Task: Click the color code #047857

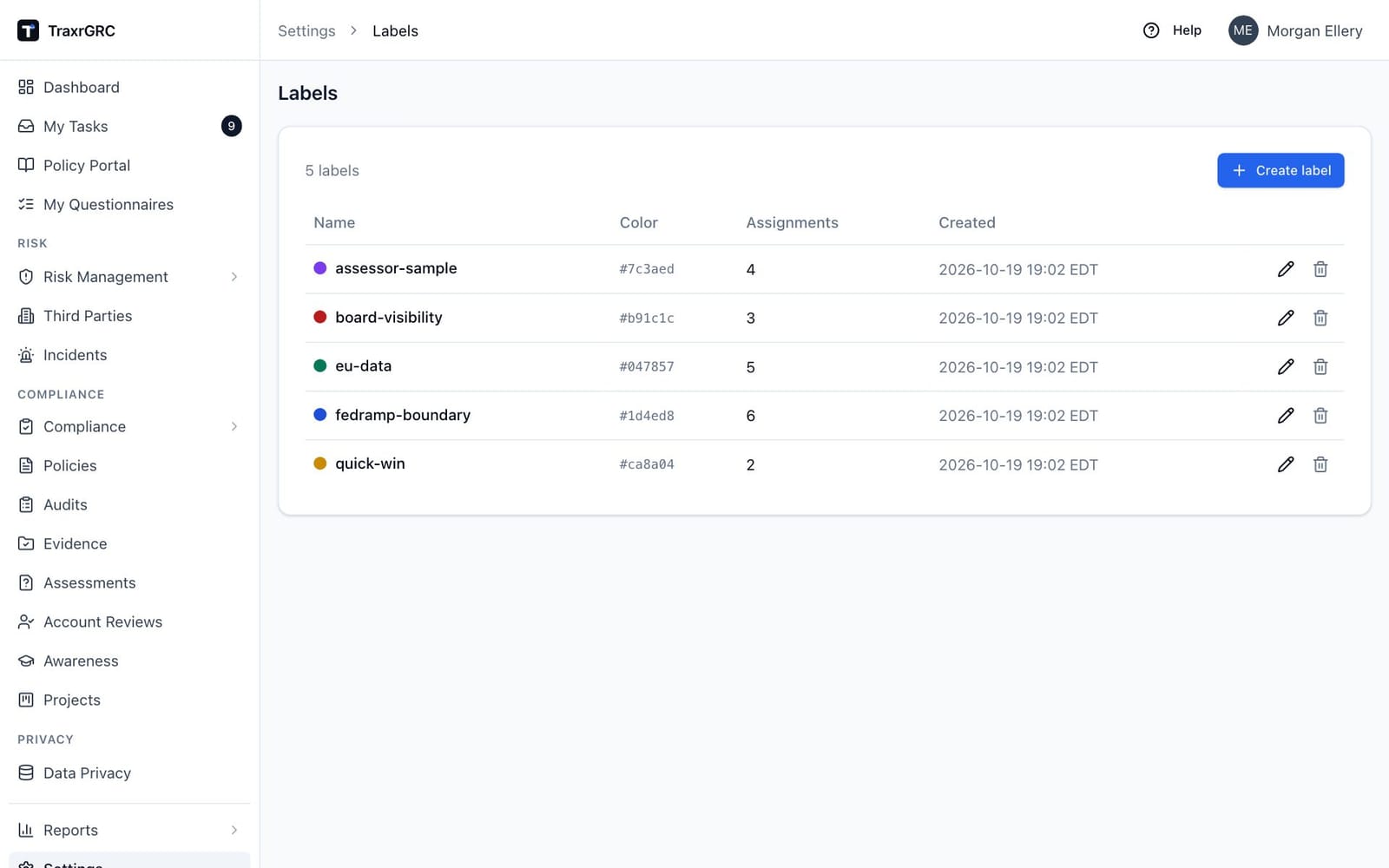Action: 647,367
